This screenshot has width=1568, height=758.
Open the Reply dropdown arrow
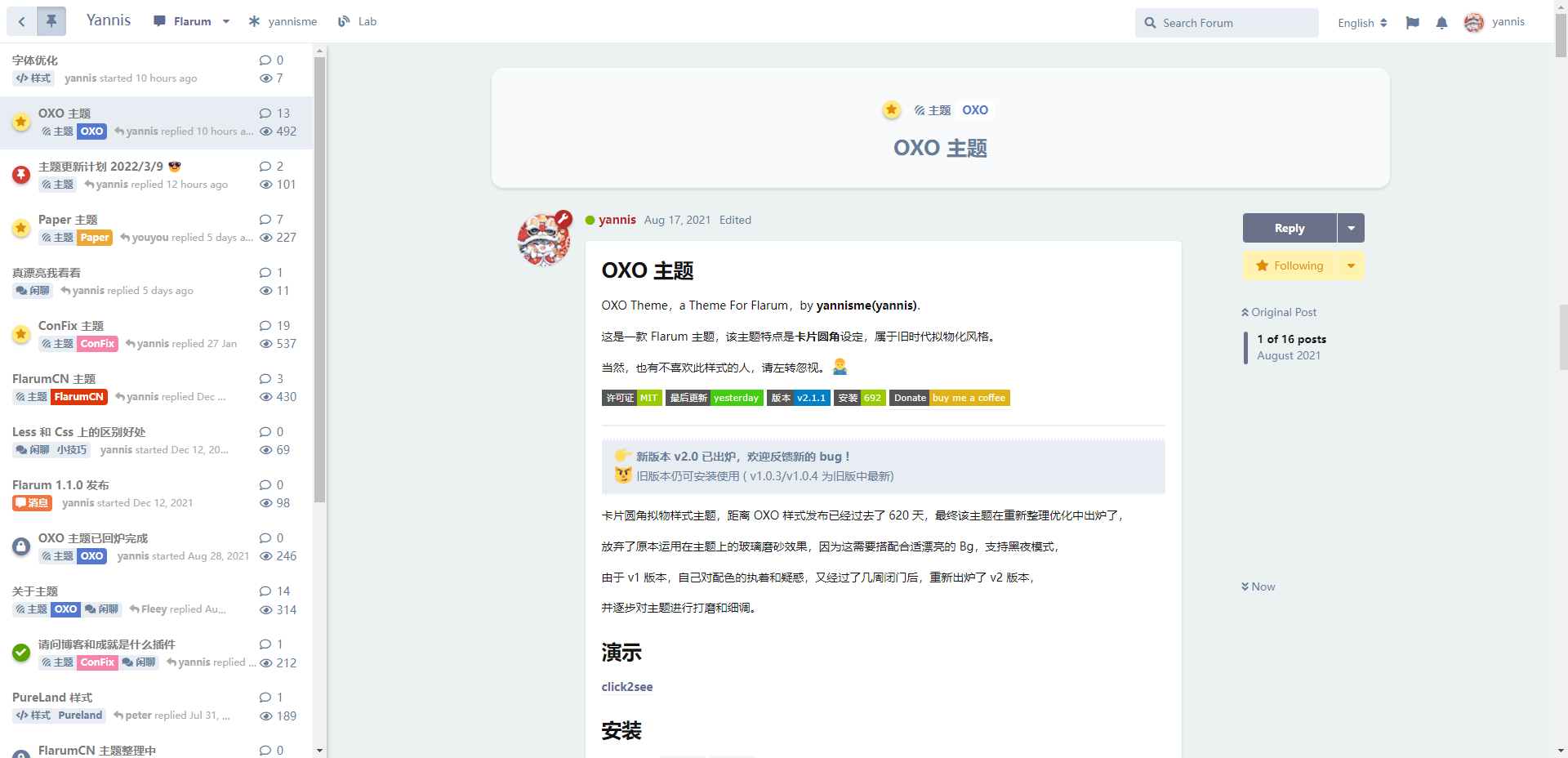click(x=1352, y=228)
